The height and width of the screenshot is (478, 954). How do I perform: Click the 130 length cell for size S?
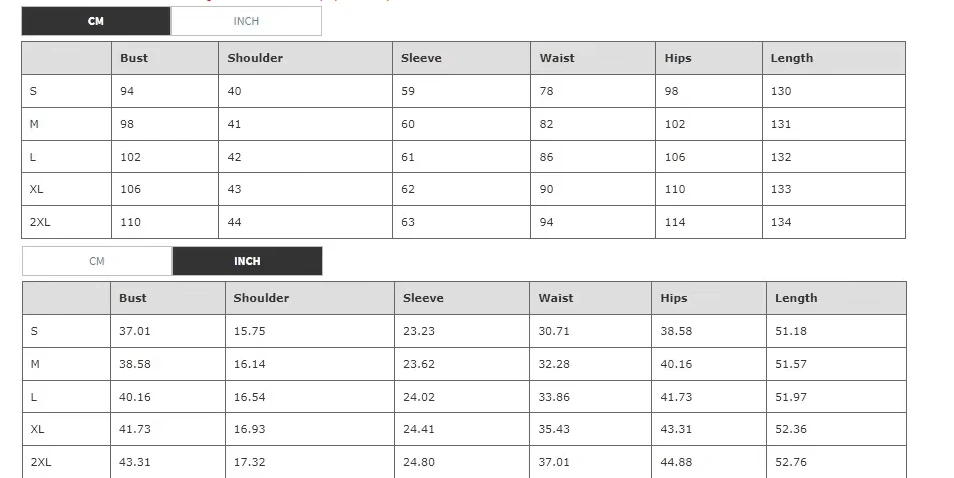pos(781,91)
